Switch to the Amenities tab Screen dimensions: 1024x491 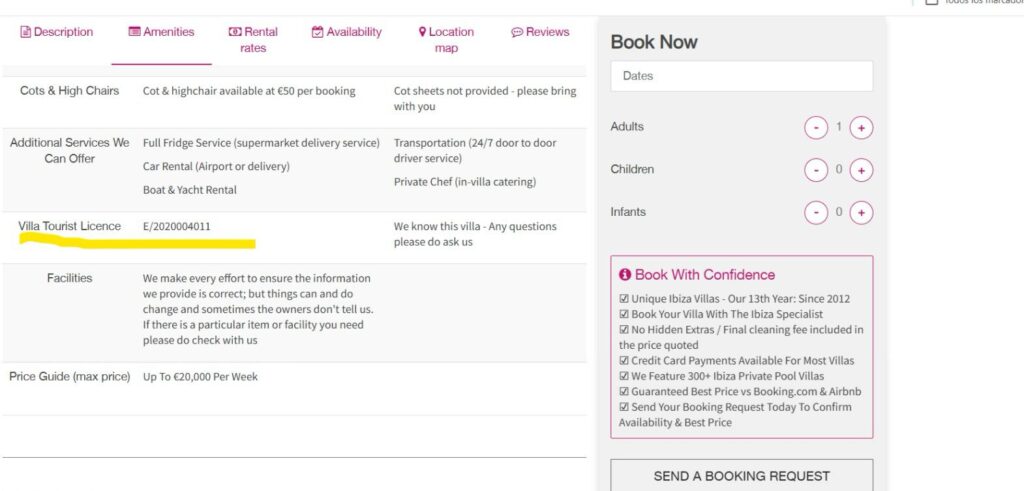(x=161, y=32)
